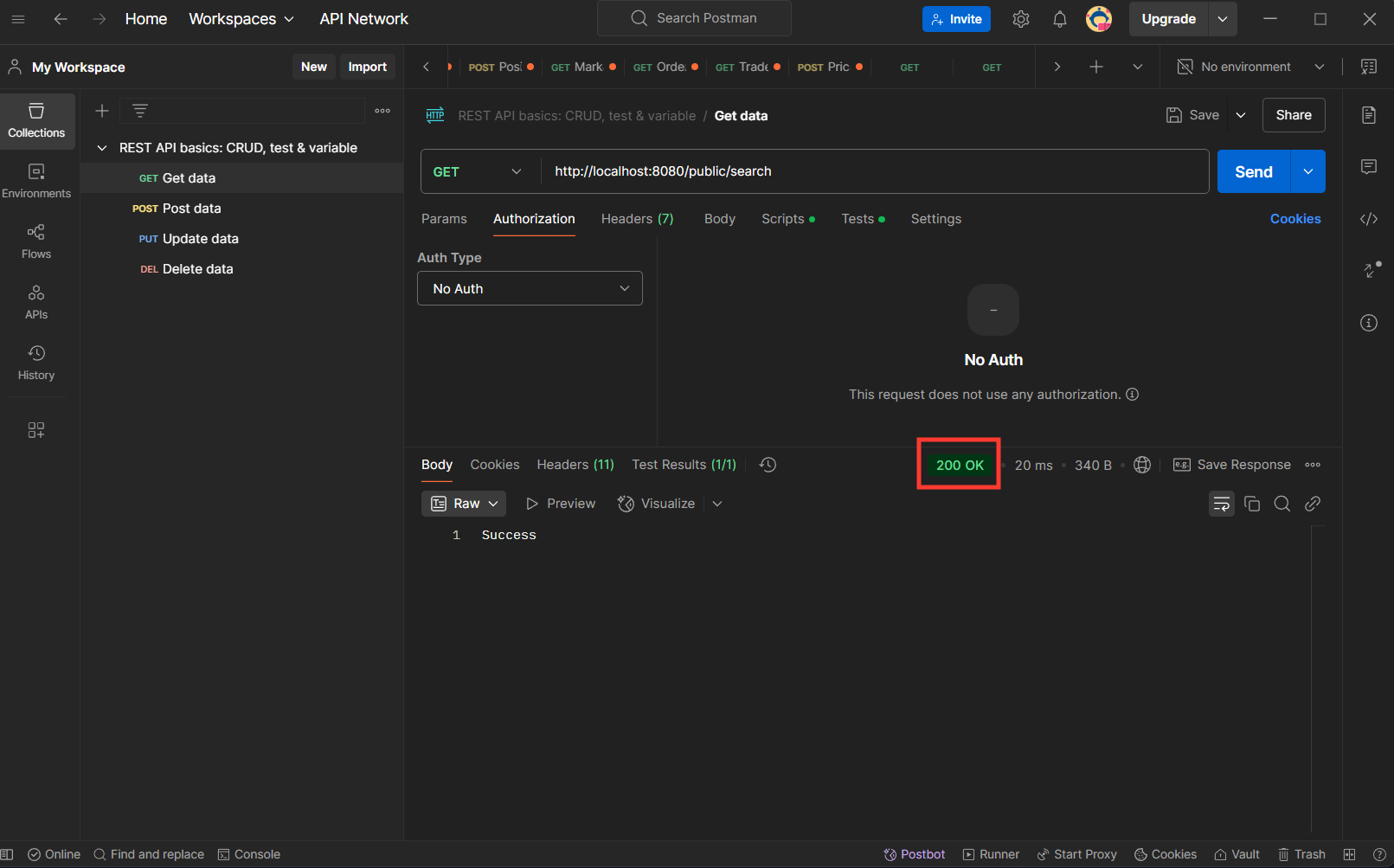Open the History sidebar panel
Viewport: 1394px width, 868px height.
click(x=36, y=363)
